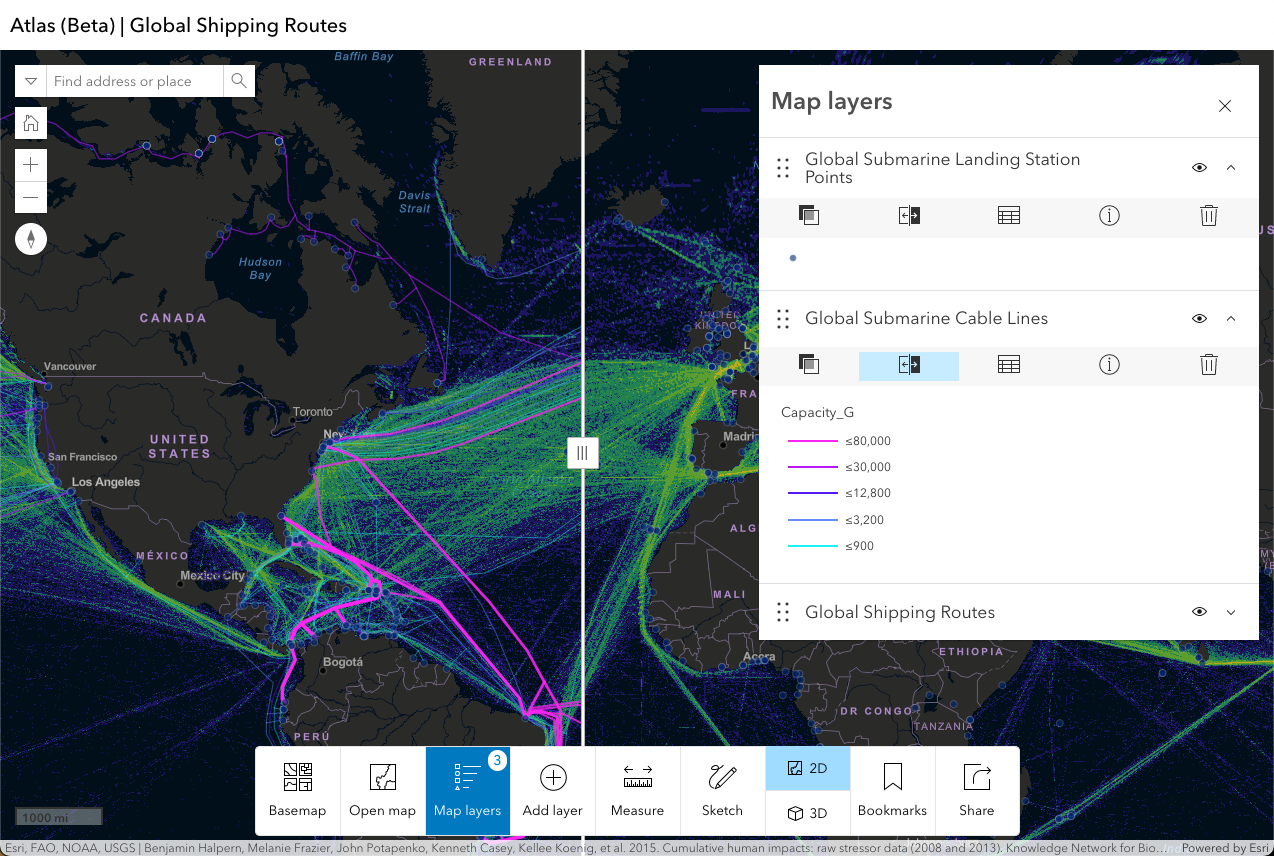Toggle visibility of Global Submarine Cable Lines
The image size is (1274, 856).
click(x=1199, y=319)
